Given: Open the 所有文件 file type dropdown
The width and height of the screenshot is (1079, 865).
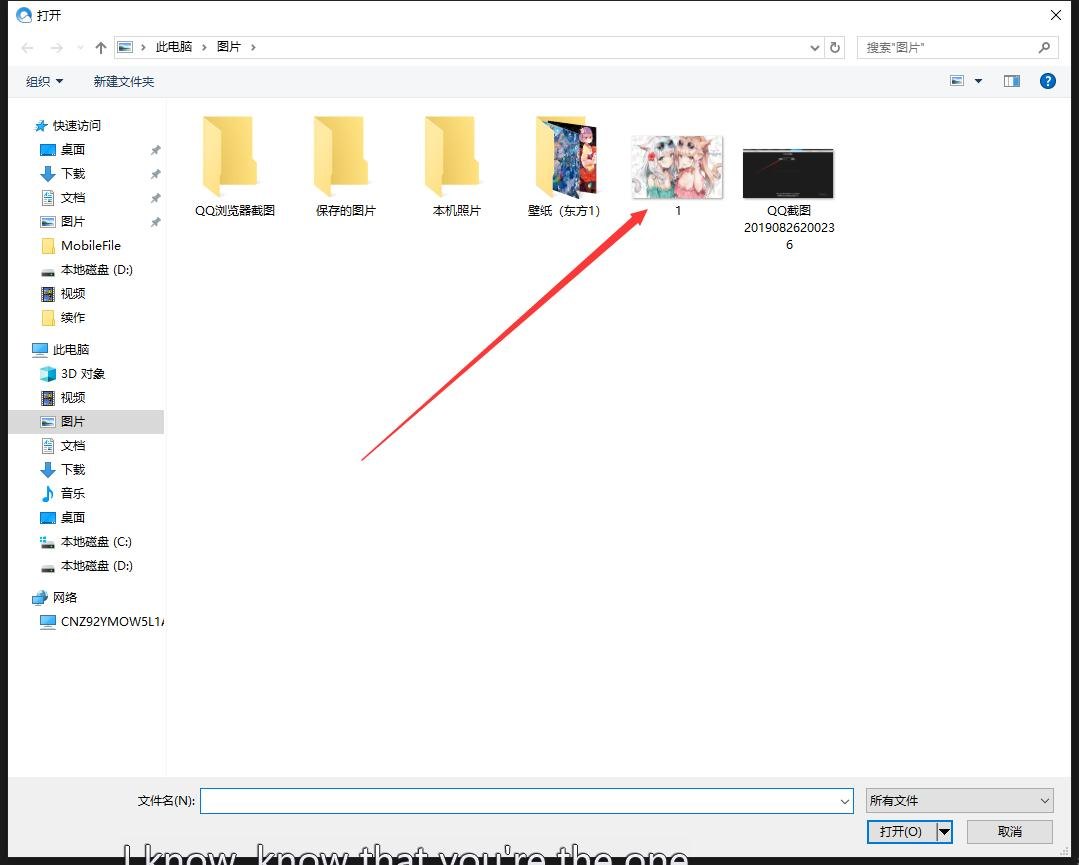Looking at the screenshot, I should click(x=960, y=800).
